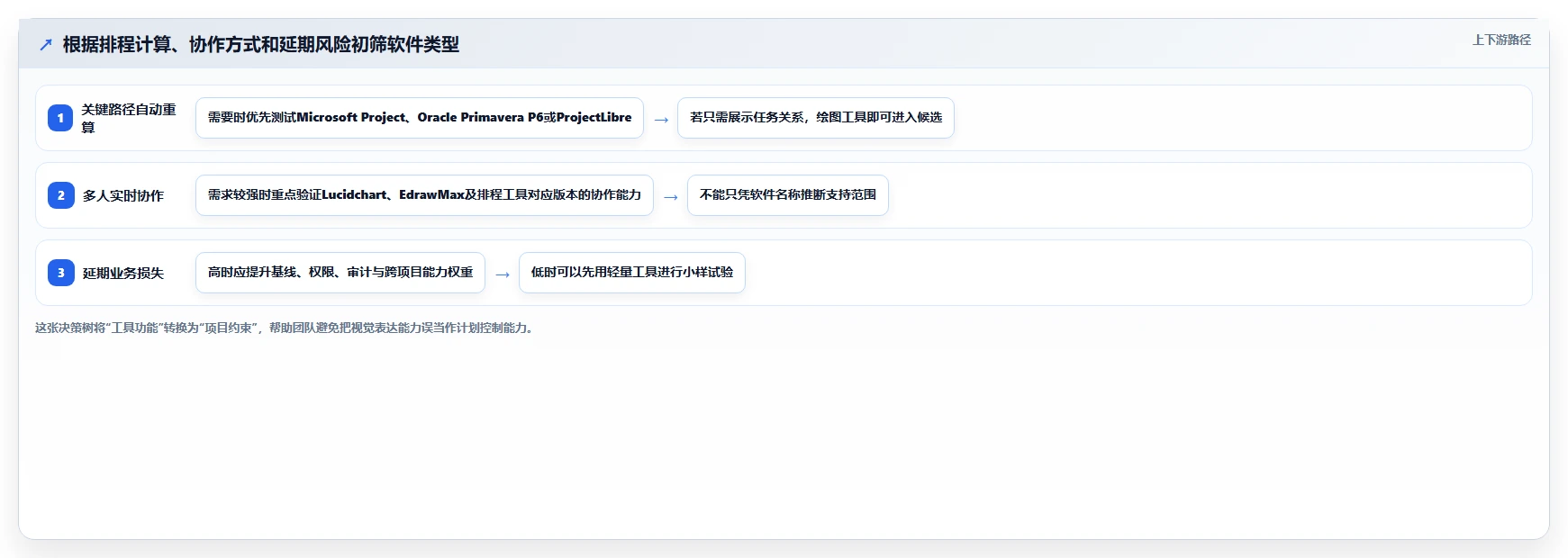The width and height of the screenshot is (1568, 558).
Task: Select the number 1 step badge
Action: [x=60, y=118]
